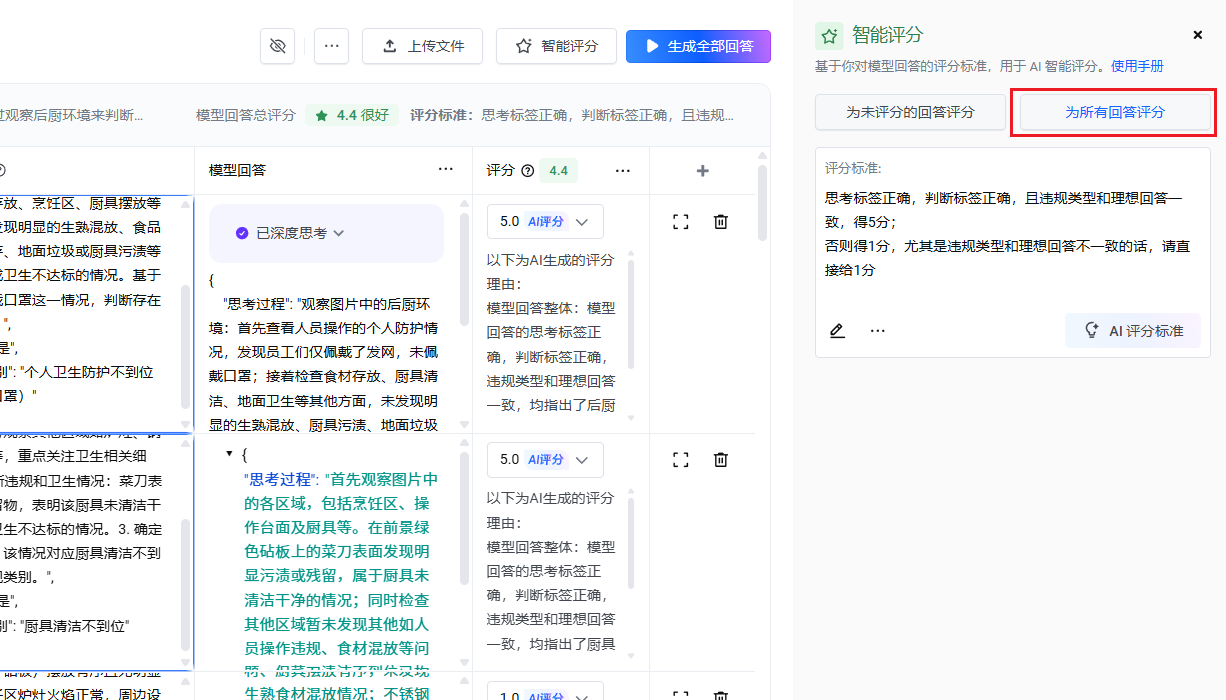This screenshot has height=700, width=1226.
Task: Open the 使用手册 link
Action: (1137, 66)
